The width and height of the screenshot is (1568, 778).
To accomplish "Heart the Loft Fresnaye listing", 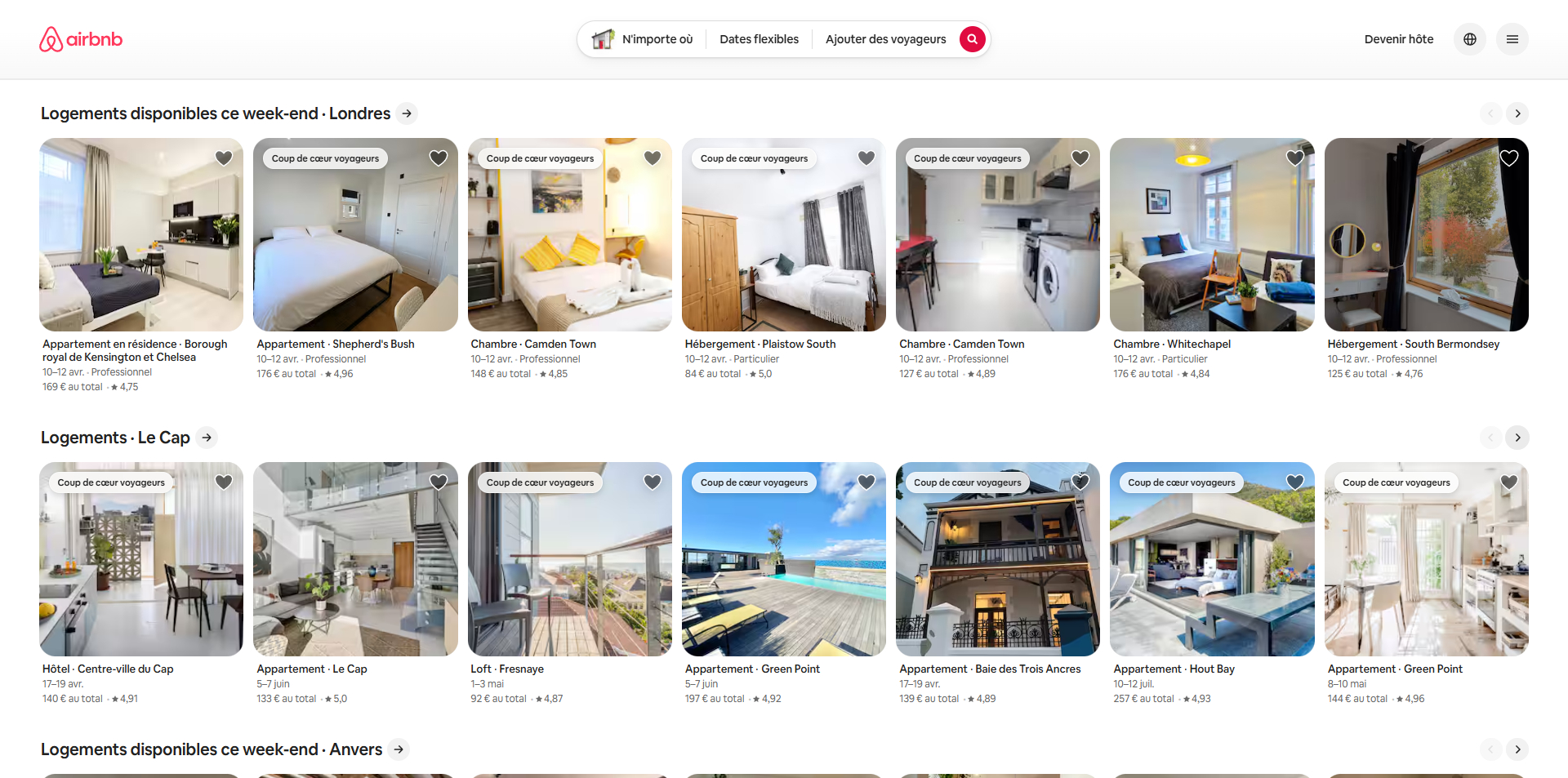I will click(653, 482).
